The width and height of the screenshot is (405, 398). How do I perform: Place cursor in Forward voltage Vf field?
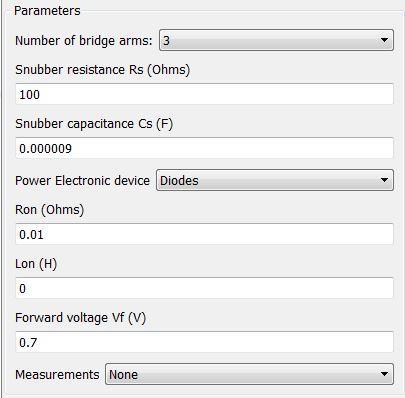[x=204, y=342]
